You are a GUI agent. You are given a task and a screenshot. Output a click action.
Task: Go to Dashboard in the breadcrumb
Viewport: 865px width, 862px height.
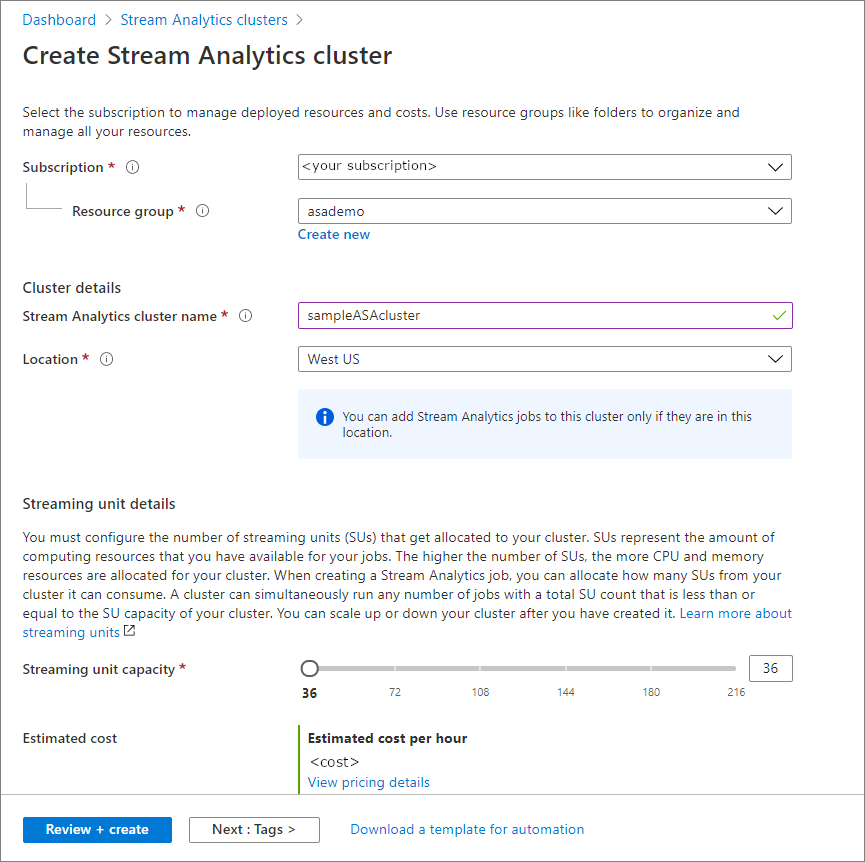(59, 20)
